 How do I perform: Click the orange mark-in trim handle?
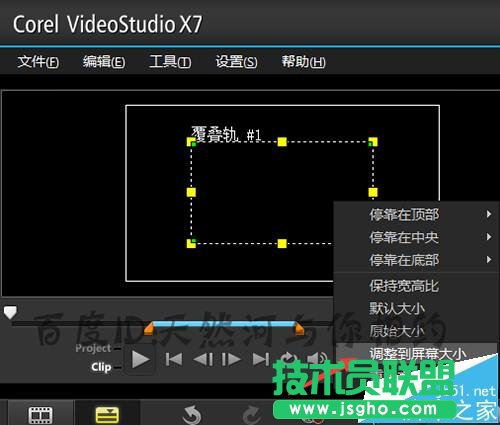click(149, 329)
